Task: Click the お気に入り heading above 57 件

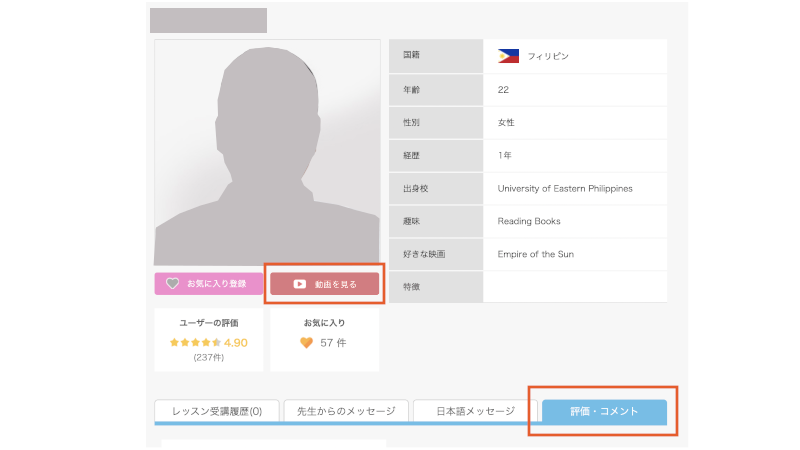Action: 324,323
